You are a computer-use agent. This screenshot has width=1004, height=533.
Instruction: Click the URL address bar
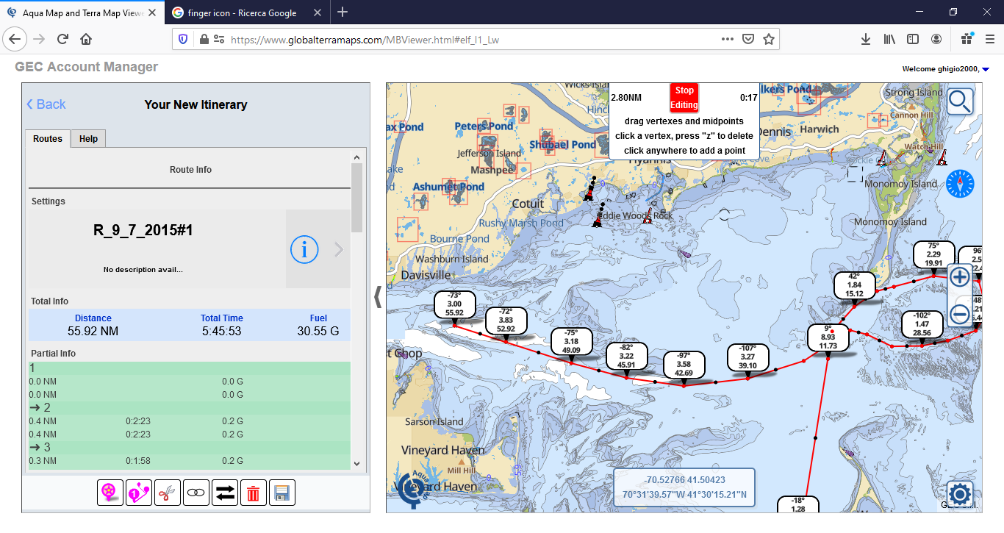474,40
